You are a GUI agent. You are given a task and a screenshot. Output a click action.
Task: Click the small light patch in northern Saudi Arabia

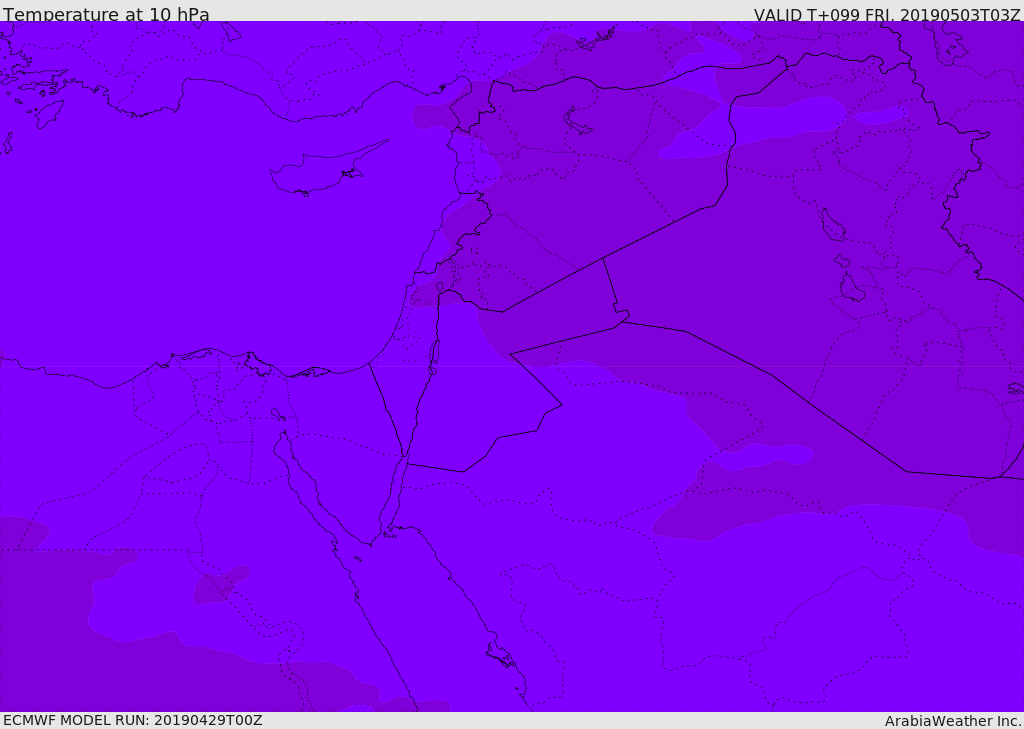[x=767, y=455]
